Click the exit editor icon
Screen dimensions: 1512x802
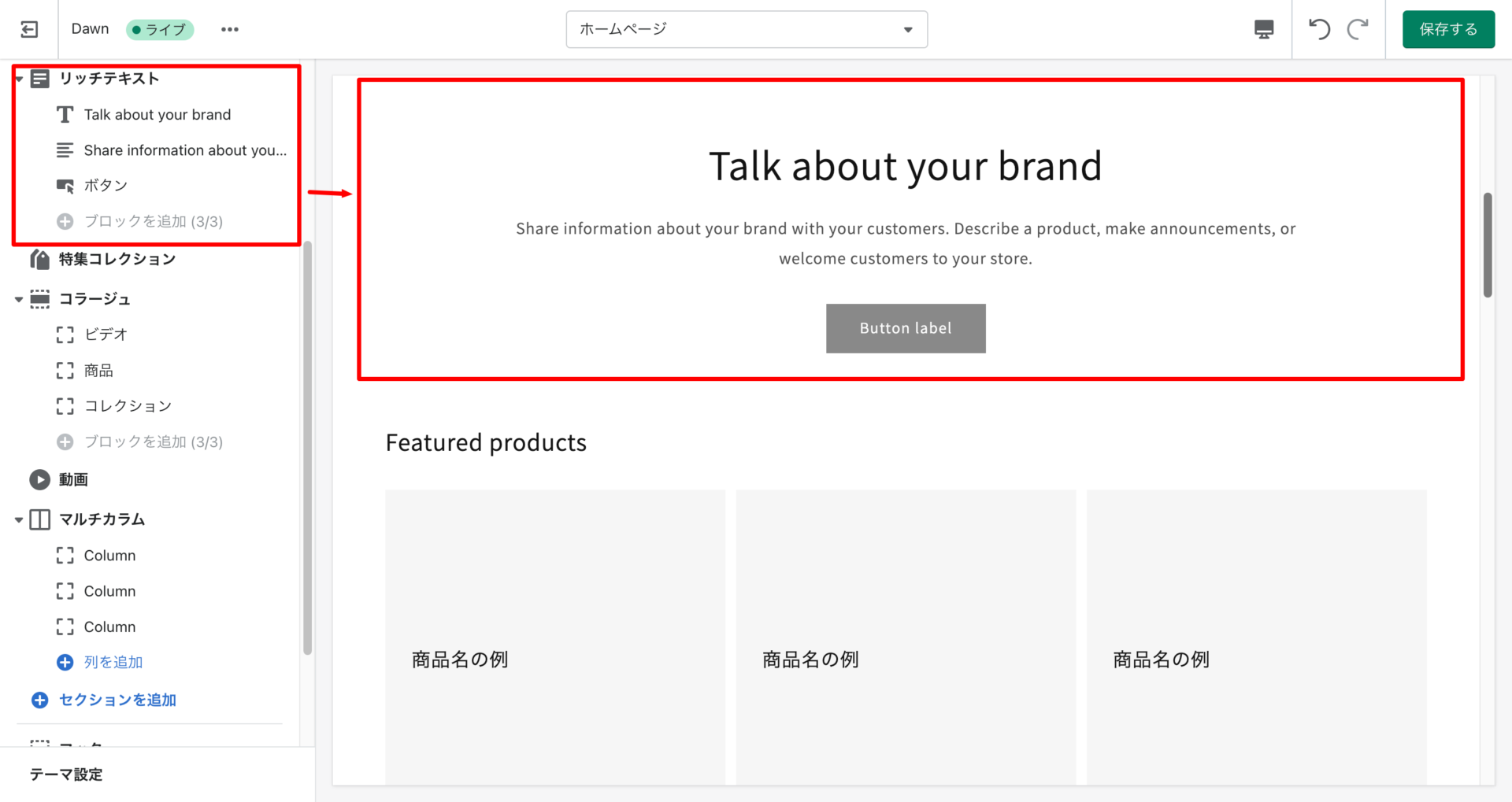(29, 29)
